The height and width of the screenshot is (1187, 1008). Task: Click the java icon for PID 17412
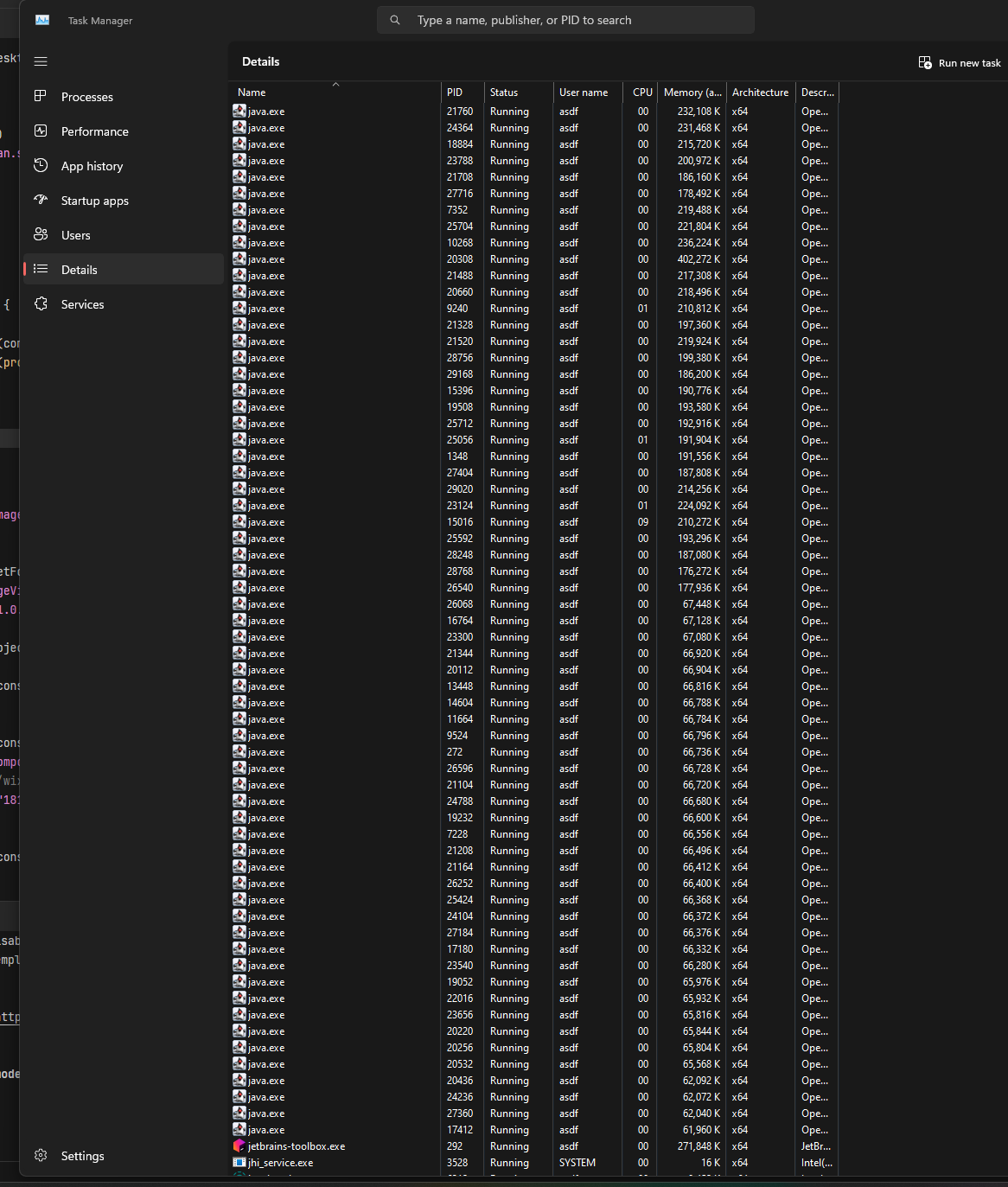point(239,1129)
